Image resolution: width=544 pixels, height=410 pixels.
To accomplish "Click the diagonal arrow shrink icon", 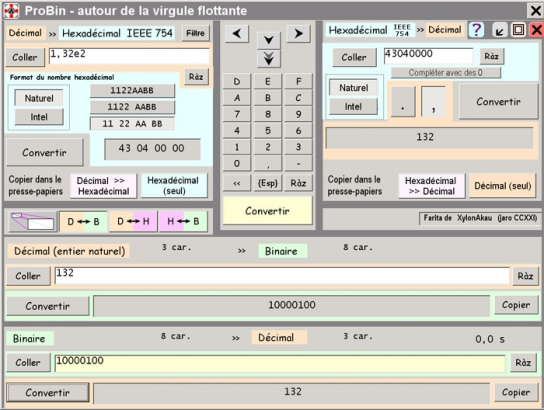I will coord(500,30).
